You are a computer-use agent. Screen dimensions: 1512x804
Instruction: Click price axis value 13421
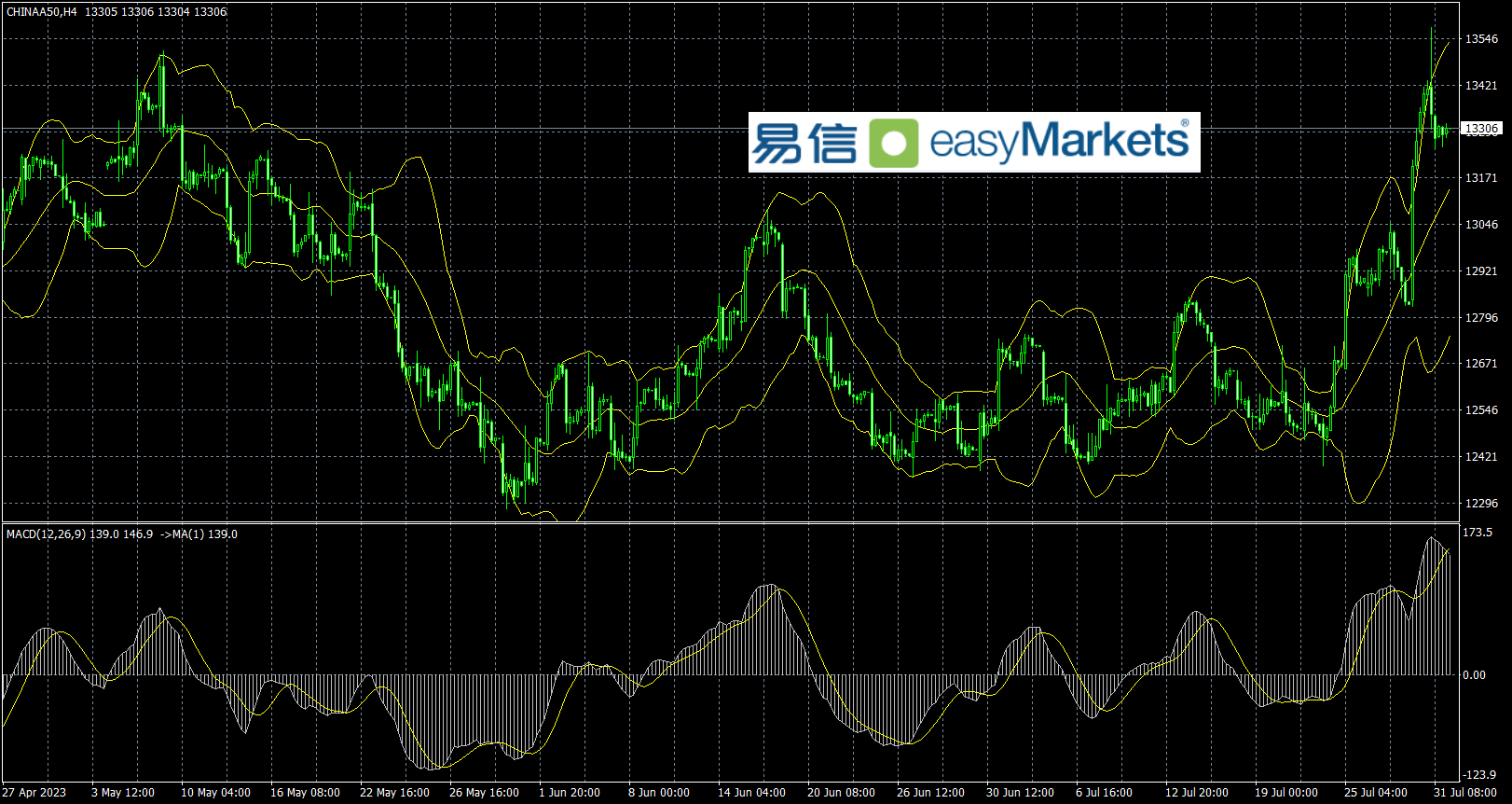[x=1481, y=86]
